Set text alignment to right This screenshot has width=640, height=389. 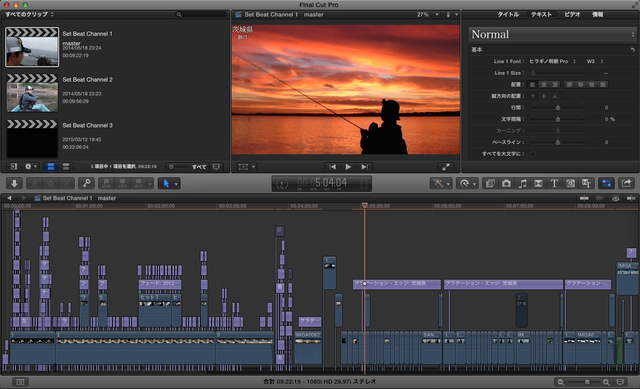pos(554,85)
